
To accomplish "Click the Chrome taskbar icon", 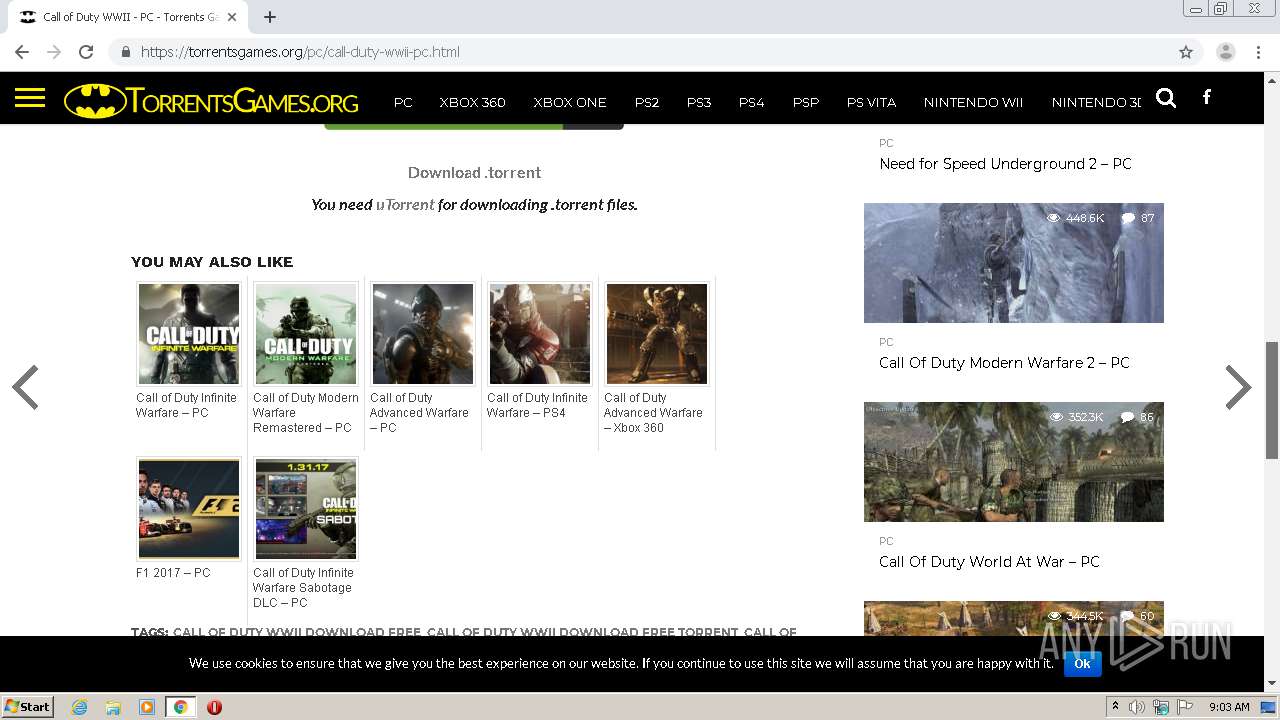I will click(180, 707).
